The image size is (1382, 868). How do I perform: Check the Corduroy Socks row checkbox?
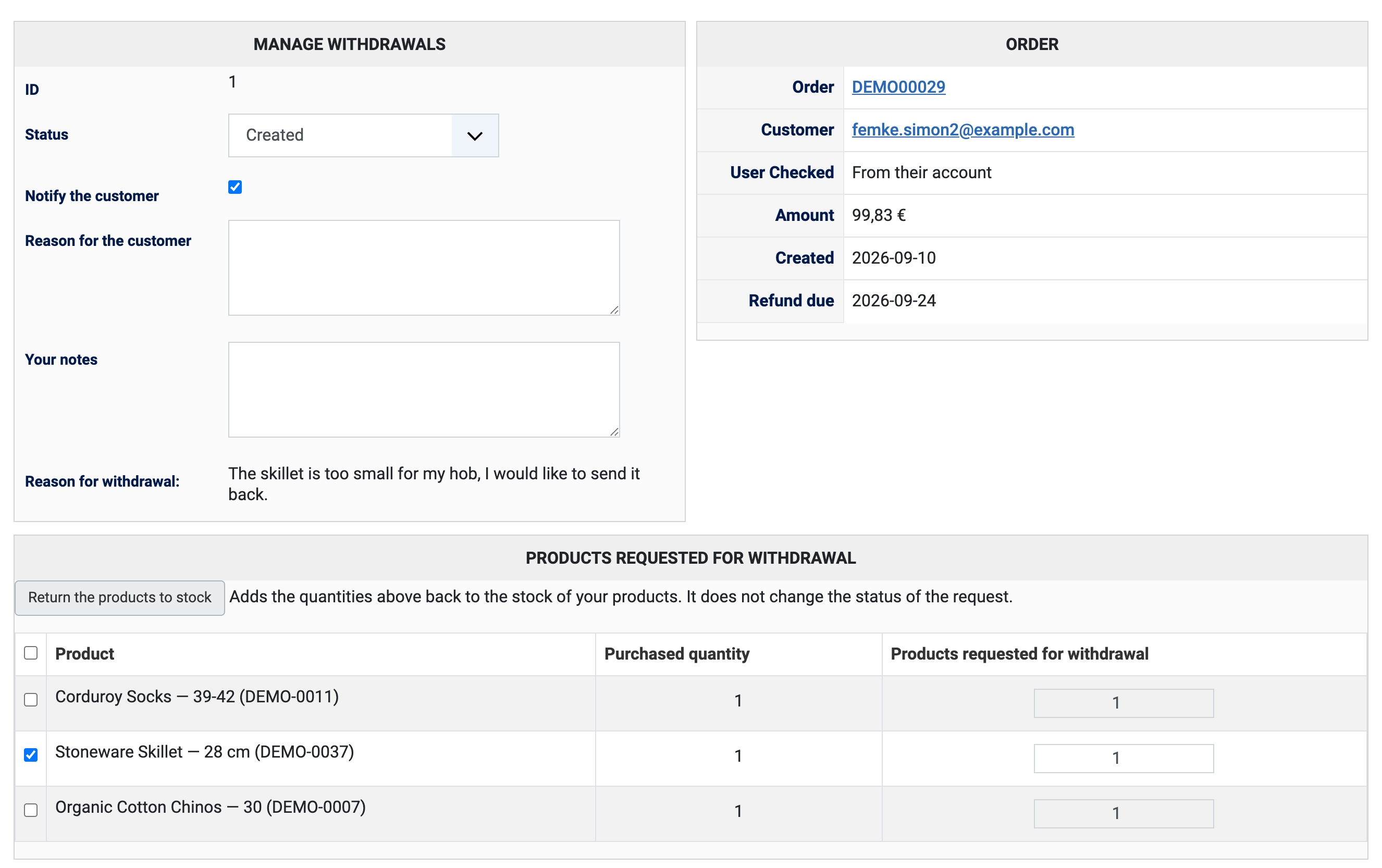point(31,699)
